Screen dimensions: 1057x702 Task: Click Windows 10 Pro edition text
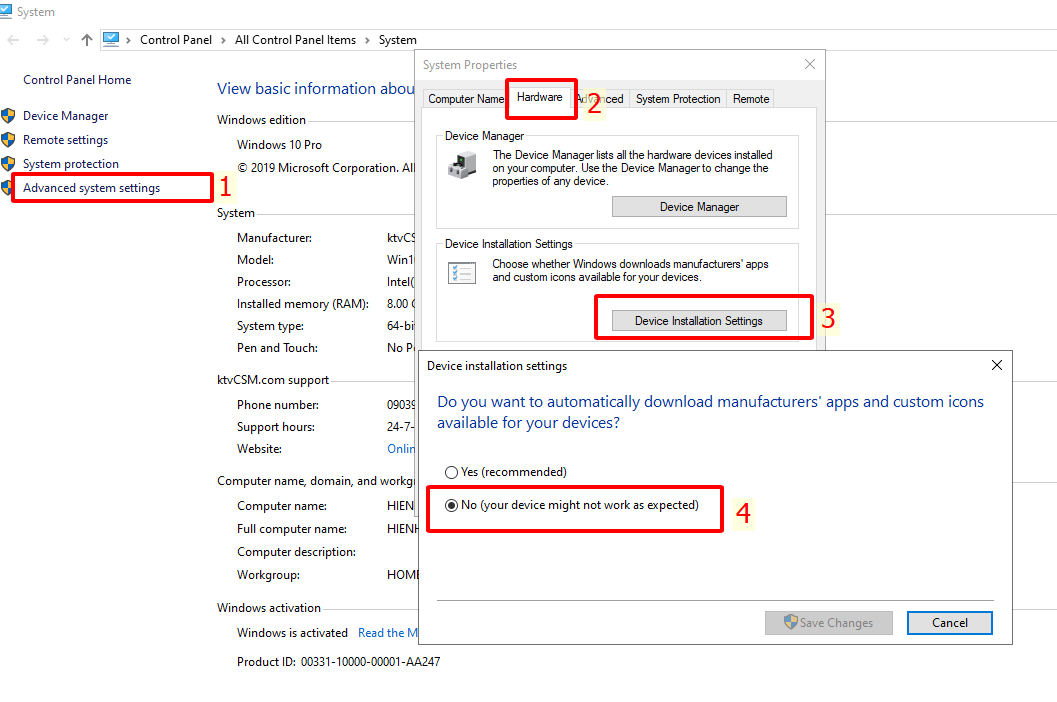[x=279, y=145]
